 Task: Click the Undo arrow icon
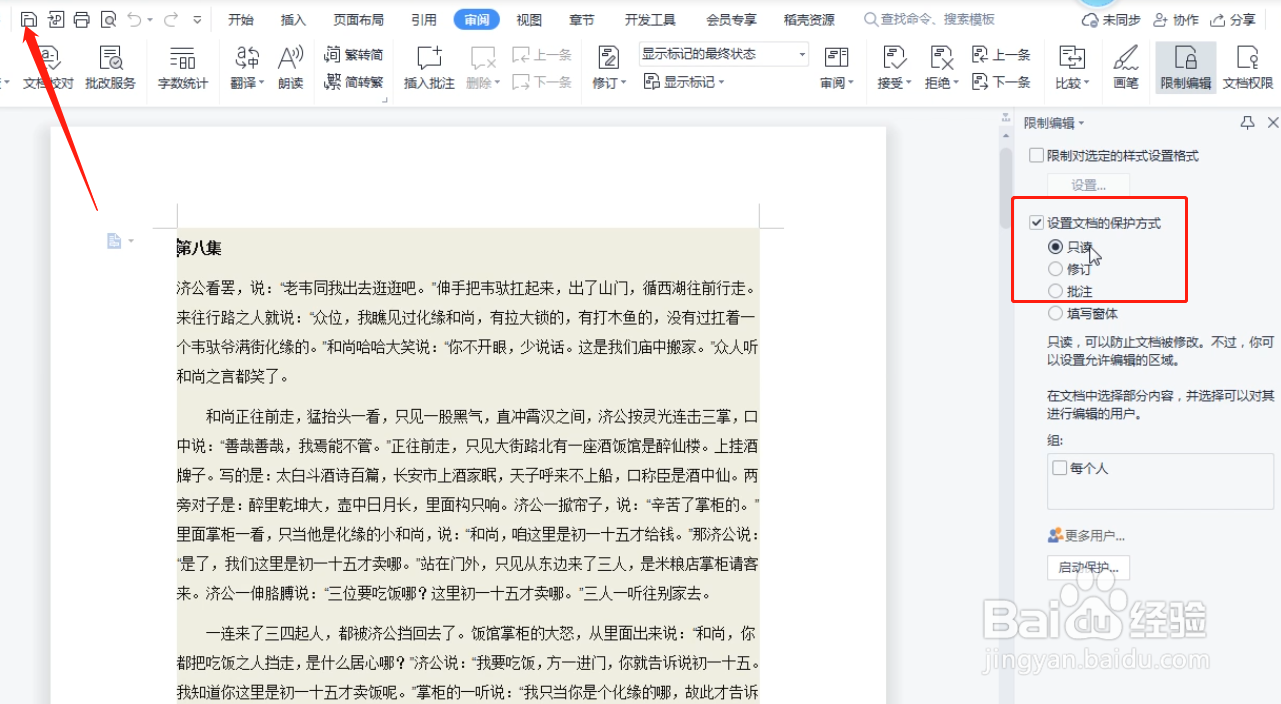pos(134,19)
